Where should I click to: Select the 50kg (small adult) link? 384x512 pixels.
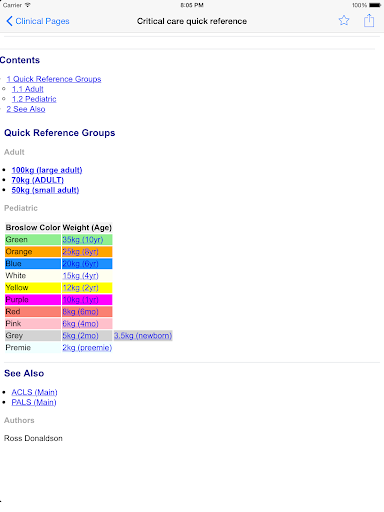coord(45,190)
